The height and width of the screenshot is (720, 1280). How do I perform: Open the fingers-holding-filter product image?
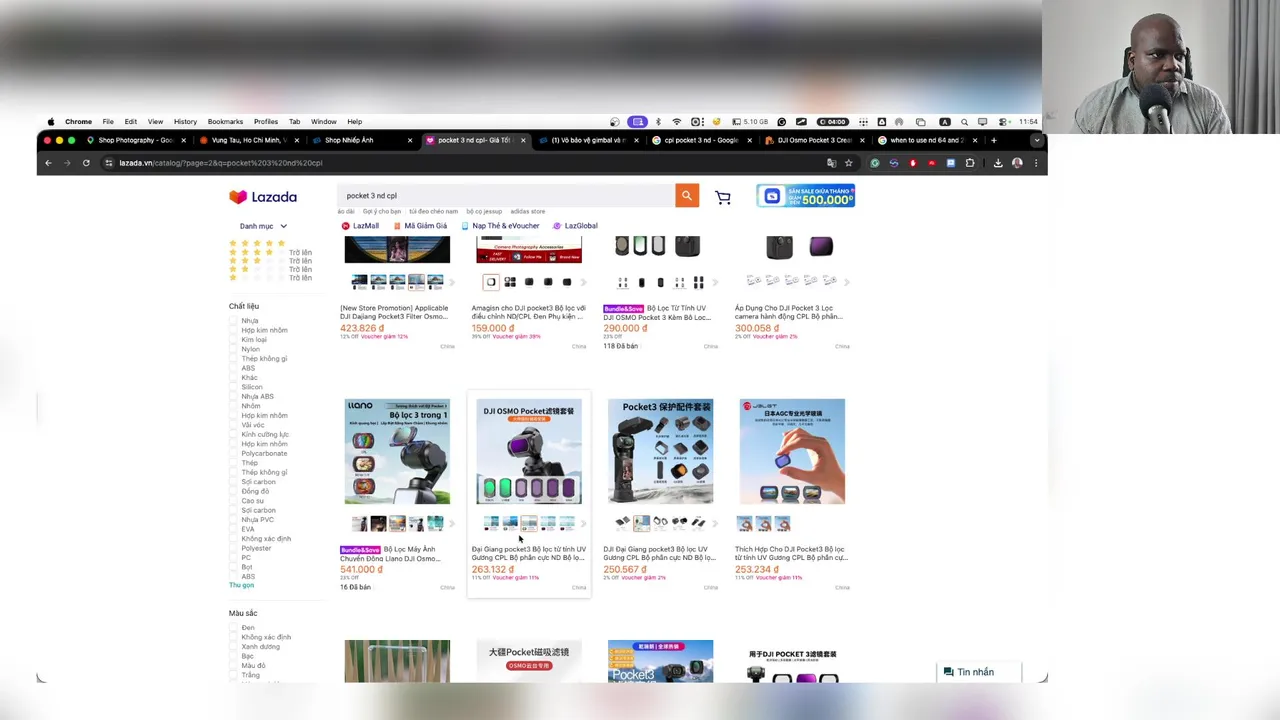792,451
